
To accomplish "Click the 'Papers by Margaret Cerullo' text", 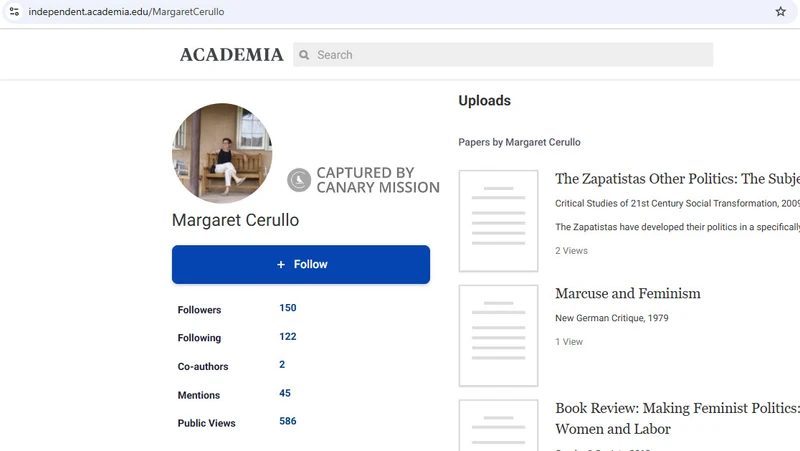I will point(519,142).
